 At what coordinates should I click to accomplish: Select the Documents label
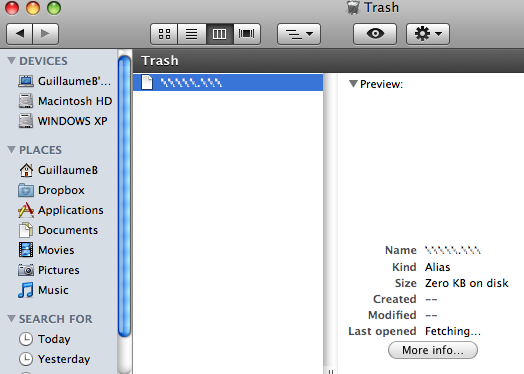pyautogui.click(x=68, y=230)
